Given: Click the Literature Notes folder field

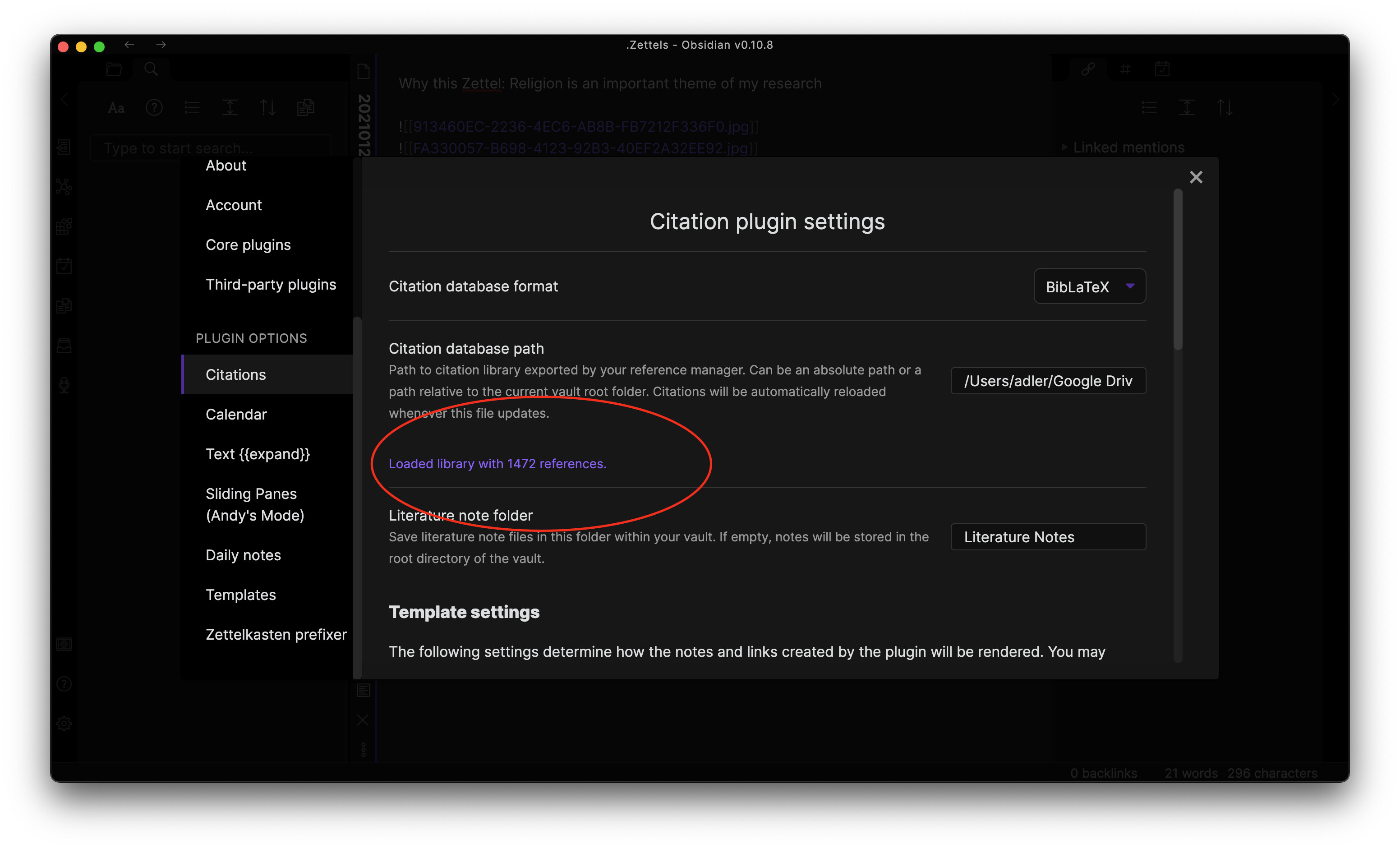Looking at the screenshot, I should pos(1048,537).
